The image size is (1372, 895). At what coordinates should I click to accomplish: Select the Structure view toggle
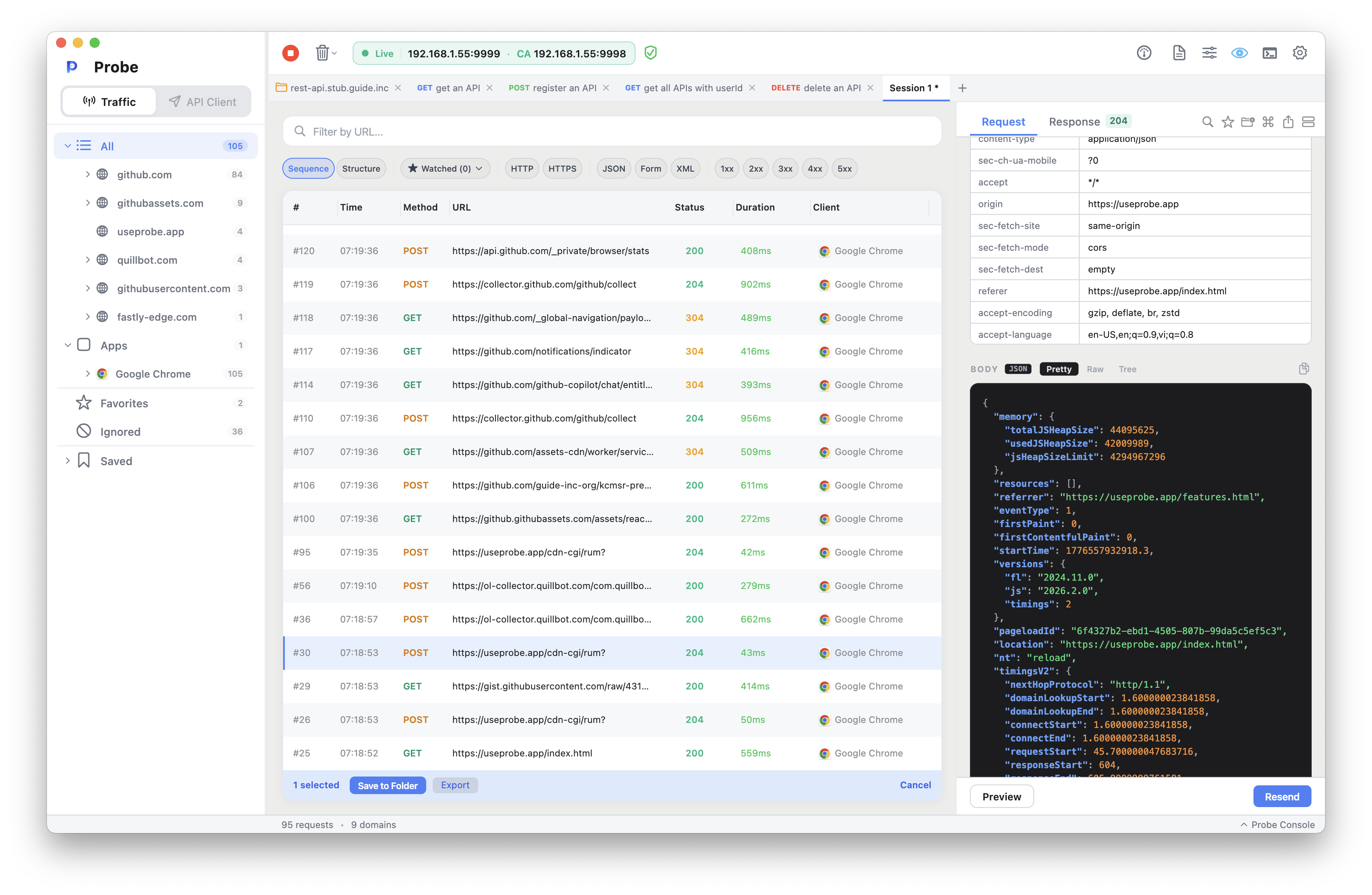click(x=361, y=169)
